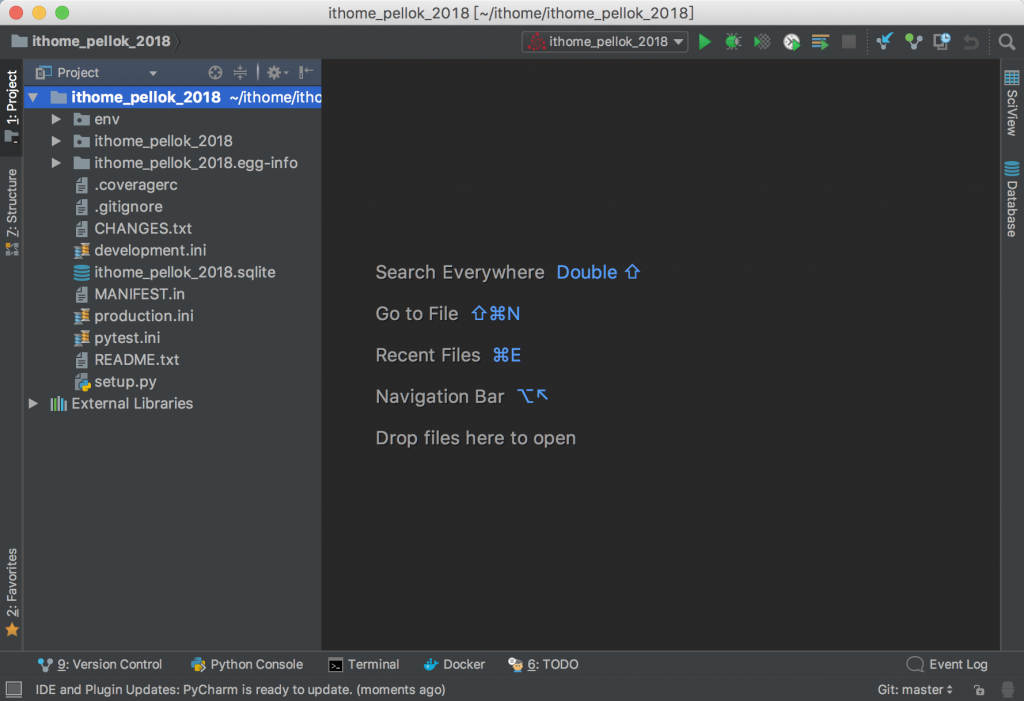Start debugging with the bug icon
The width and height of the screenshot is (1024, 701).
click(x=733, y=42)
